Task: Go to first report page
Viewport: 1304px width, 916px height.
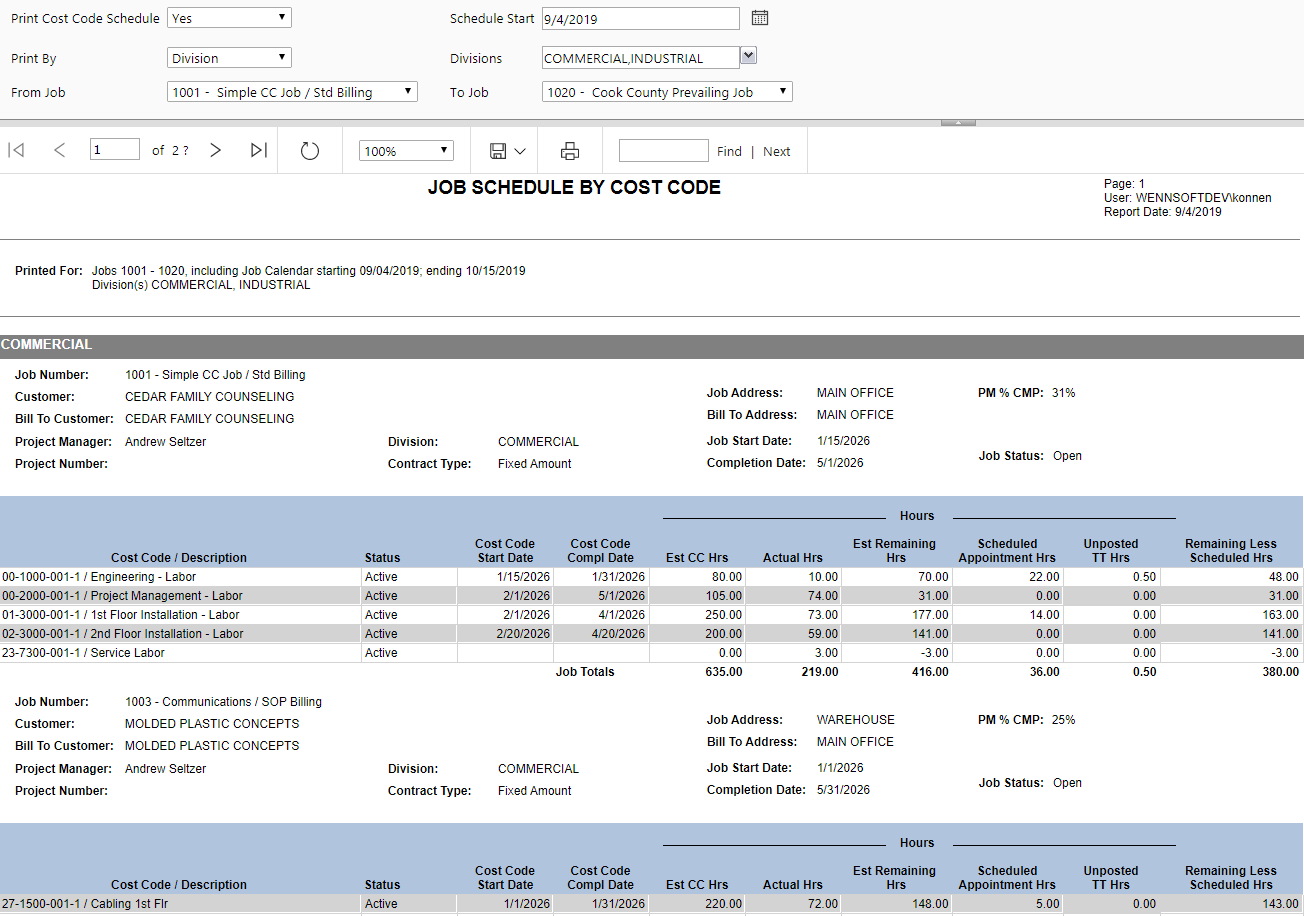Action: pos(16,150)
